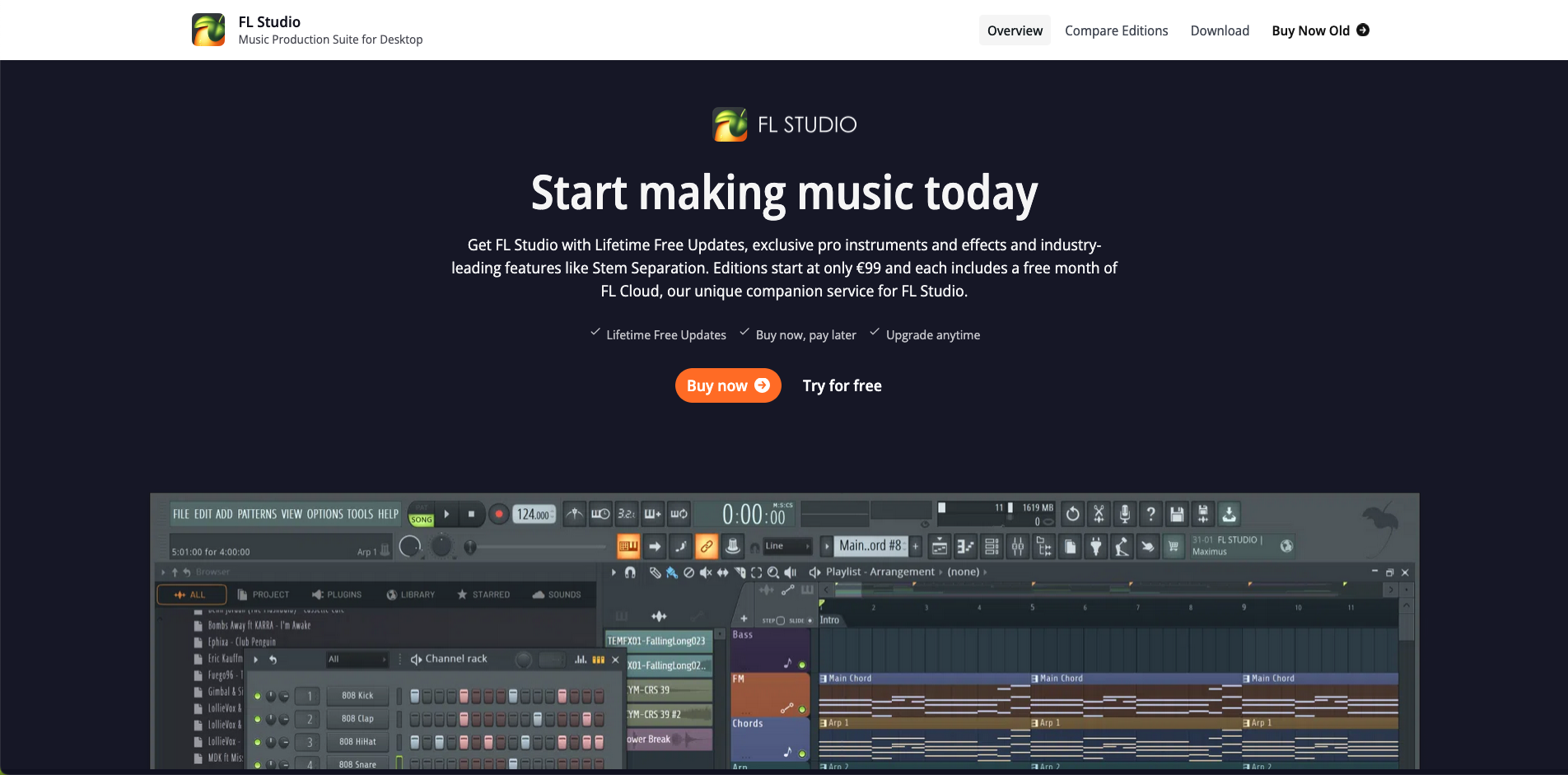Expand the arrow left of the pattern selector

[x=827, y=546]
